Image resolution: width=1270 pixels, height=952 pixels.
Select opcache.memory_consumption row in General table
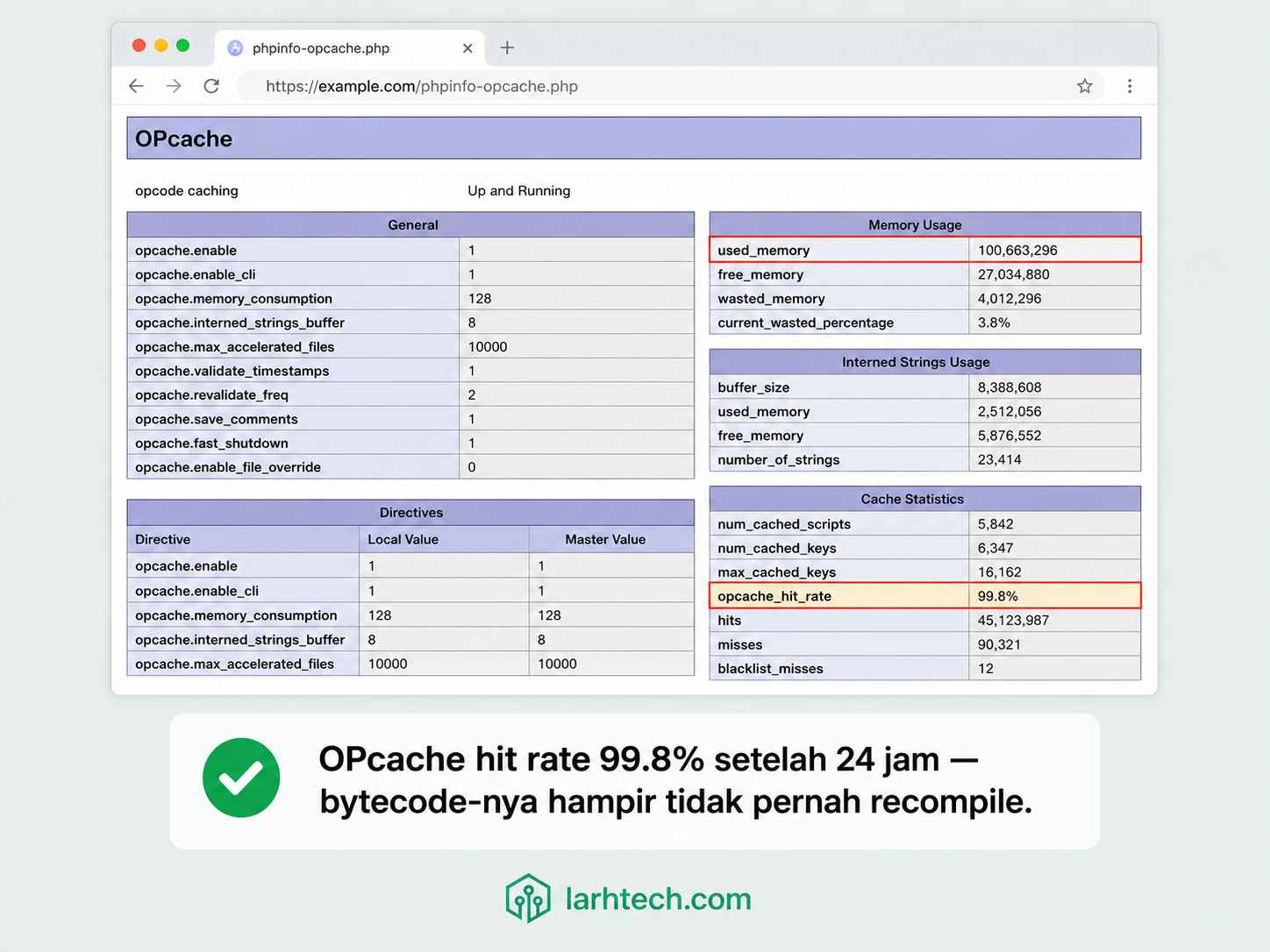410,299
